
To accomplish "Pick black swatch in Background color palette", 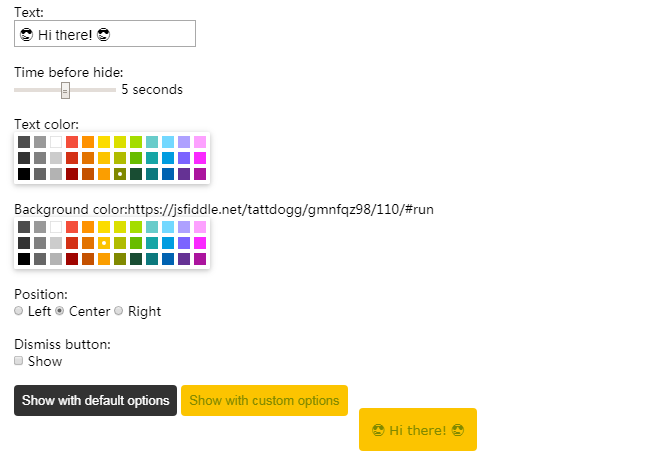I will (x=24, y=259).
